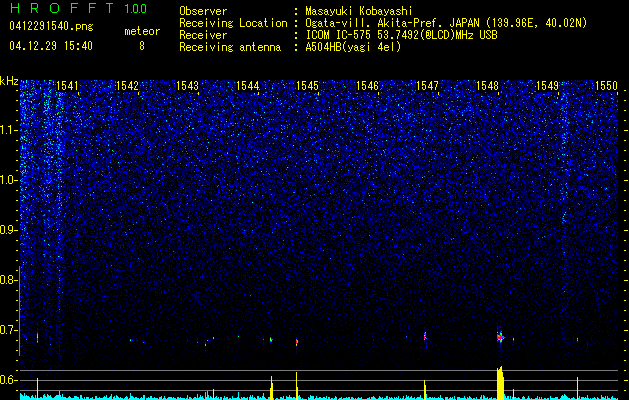This screenshot has height=400, width=629.
Task: Click the 1549 time marker
Action: coord(548,85)
